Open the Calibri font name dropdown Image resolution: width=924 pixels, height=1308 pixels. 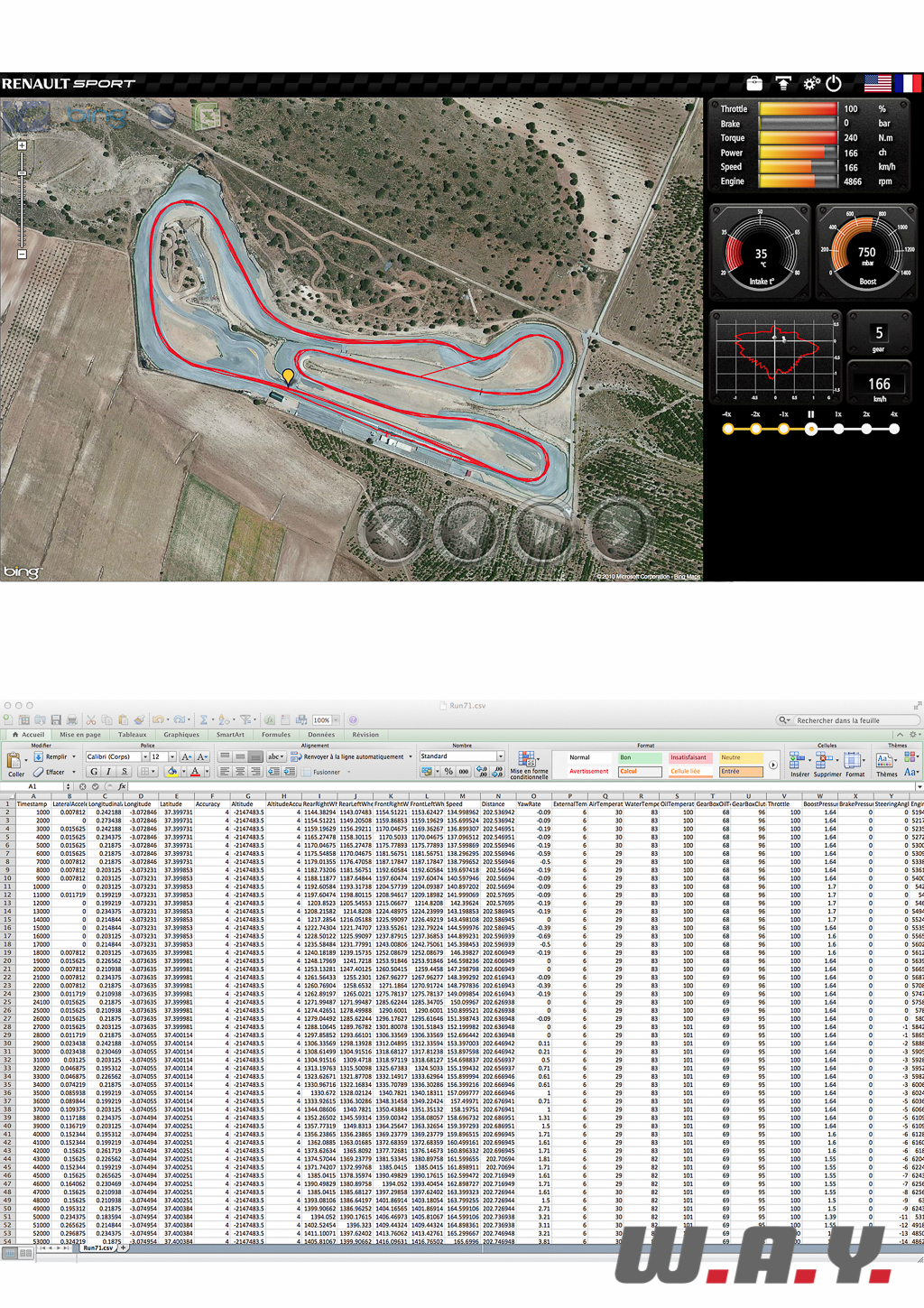(x=145, y=757)
